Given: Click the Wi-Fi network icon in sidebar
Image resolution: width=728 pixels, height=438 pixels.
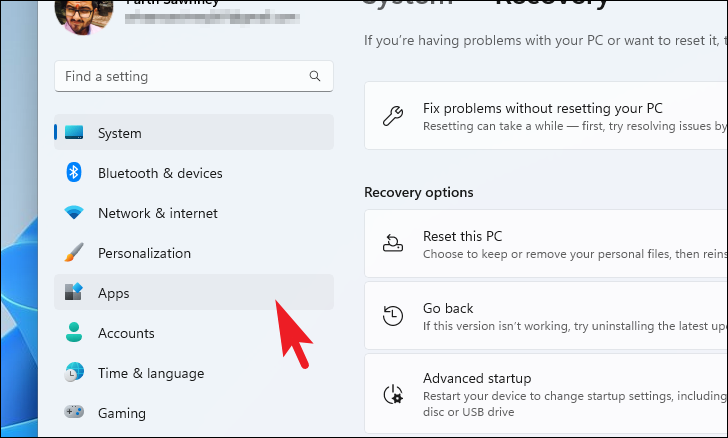Looking at the screenshot, I should point(74,213).
